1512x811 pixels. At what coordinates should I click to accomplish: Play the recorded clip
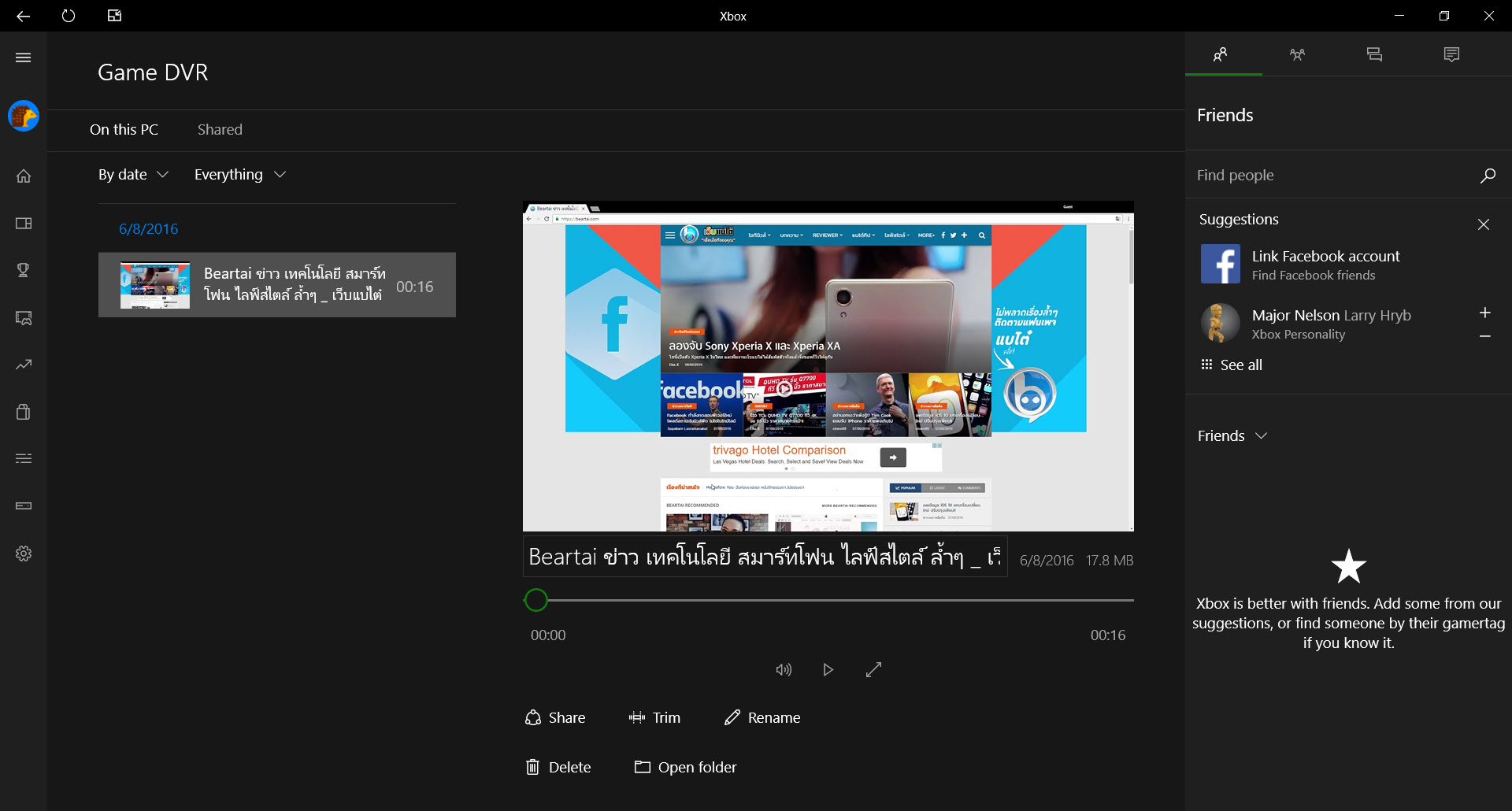(x=828, y=669)
